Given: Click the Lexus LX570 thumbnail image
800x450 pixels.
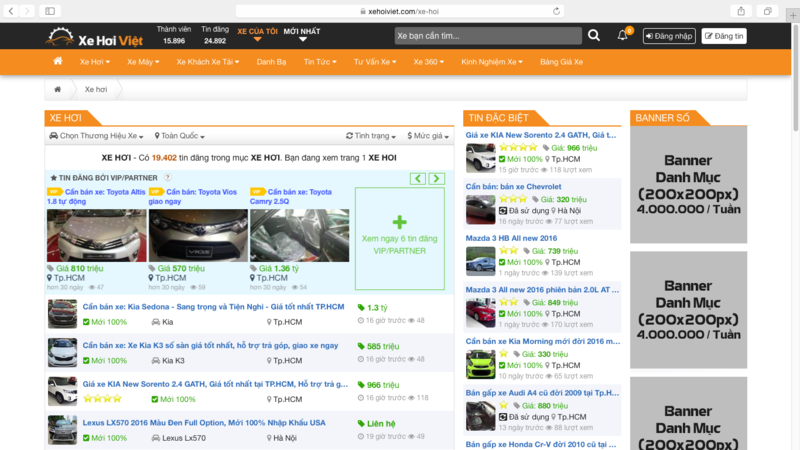Looking at the screenshot, I should pos(62,430).
